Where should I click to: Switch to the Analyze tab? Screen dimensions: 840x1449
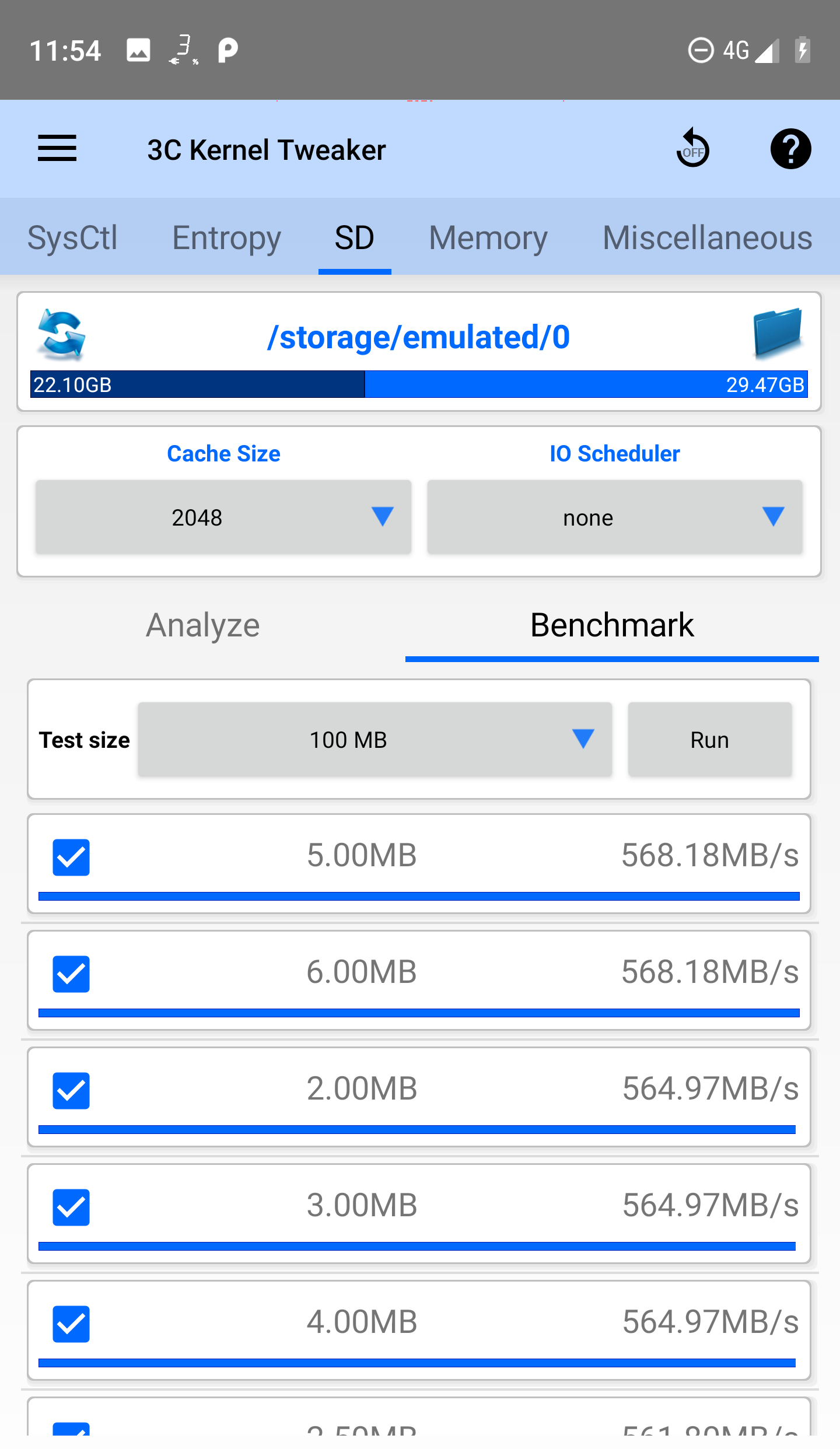[202, 624]
